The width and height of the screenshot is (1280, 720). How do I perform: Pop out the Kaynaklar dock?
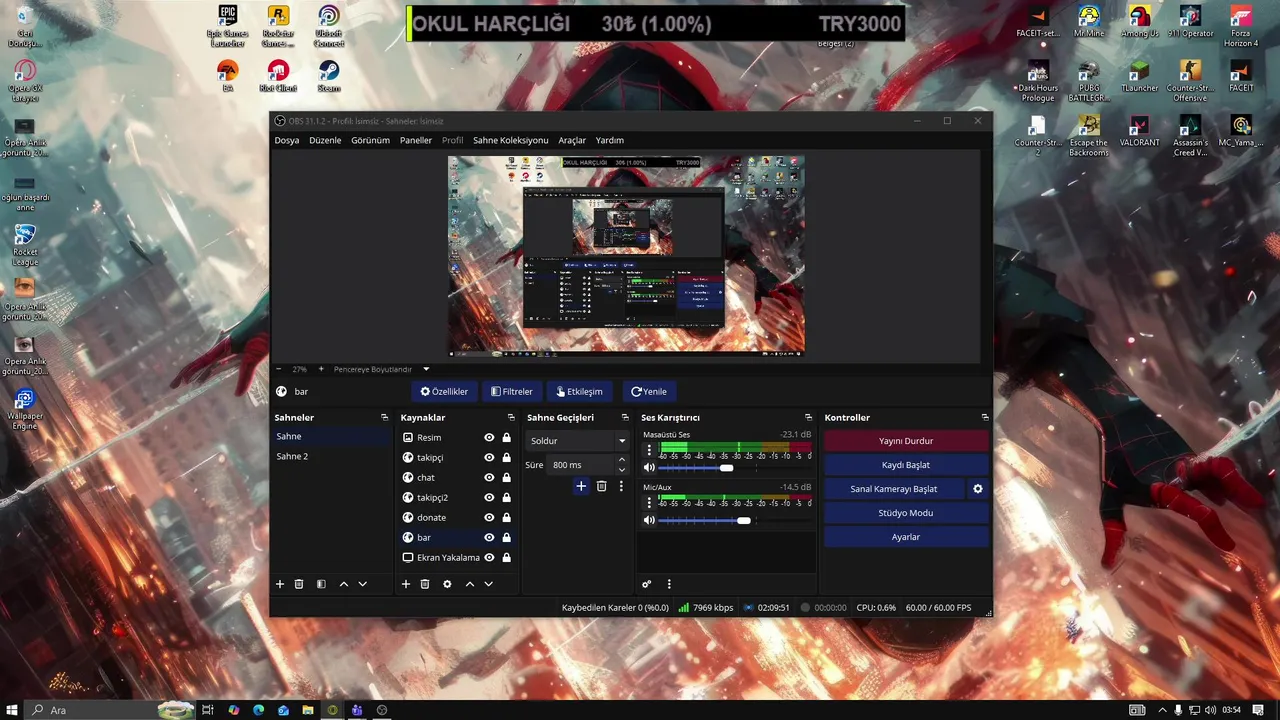510,417
